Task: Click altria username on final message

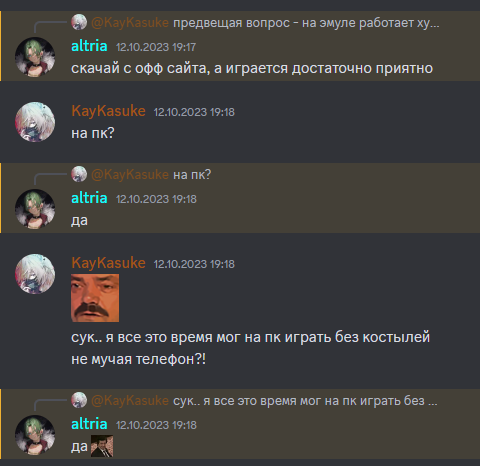Action: point(89,424)
